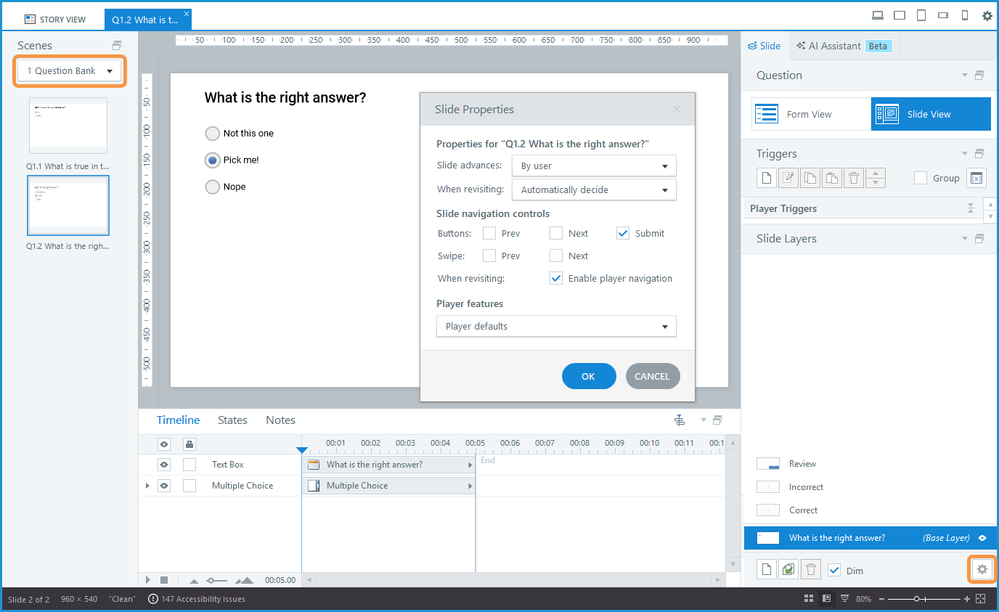Screen dimensions: 999x612
Task: Click the align-to-playhead icon above timeline
Action: (680, 420)
